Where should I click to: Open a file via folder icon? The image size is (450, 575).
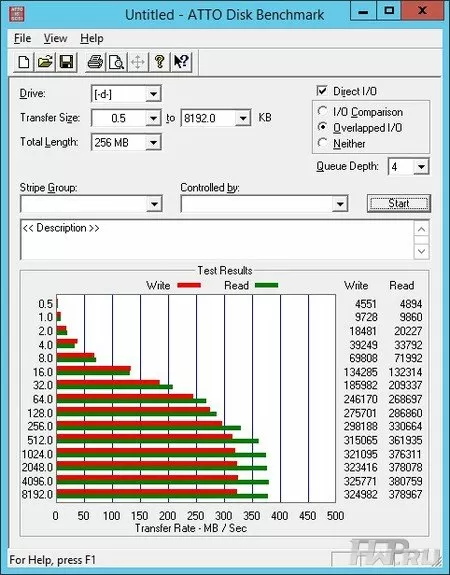pyautogui.click(x=45, y=62)
